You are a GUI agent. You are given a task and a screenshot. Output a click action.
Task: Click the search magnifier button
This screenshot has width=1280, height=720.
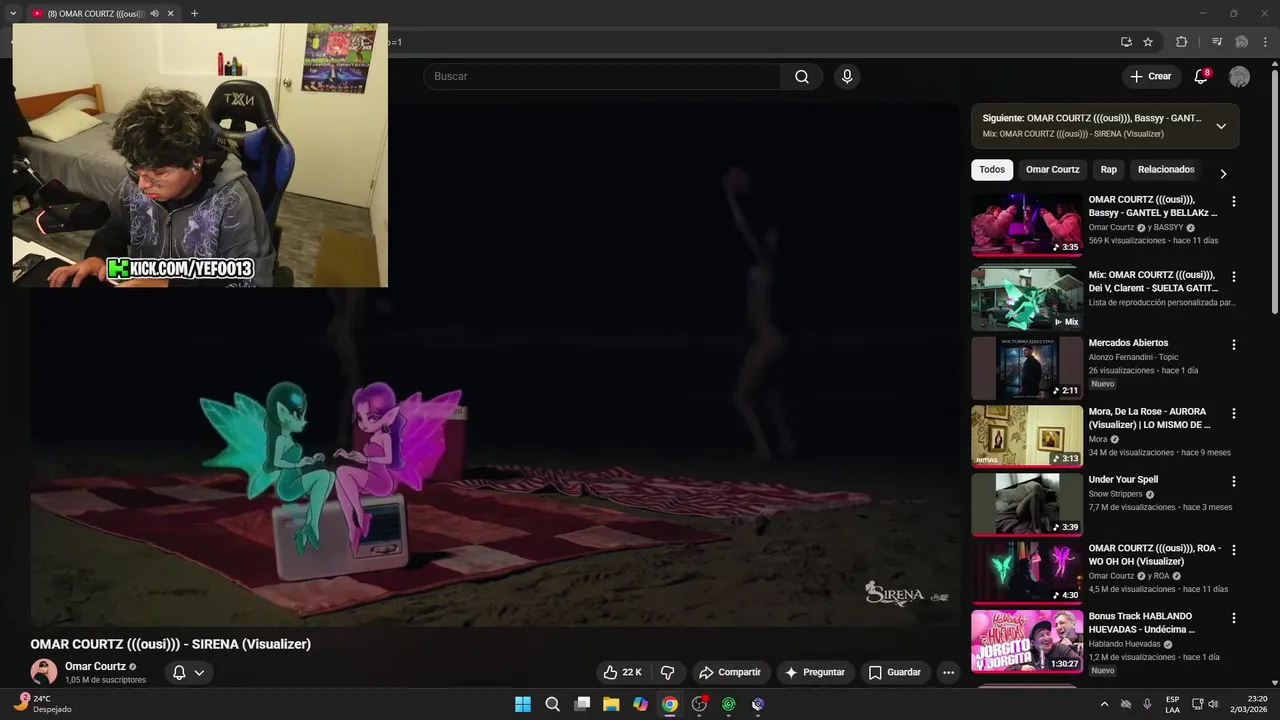coord(802,77)
